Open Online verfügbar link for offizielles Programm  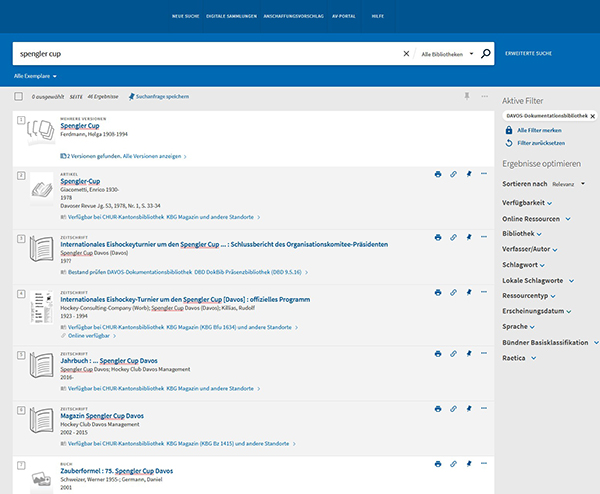[89, 336]
